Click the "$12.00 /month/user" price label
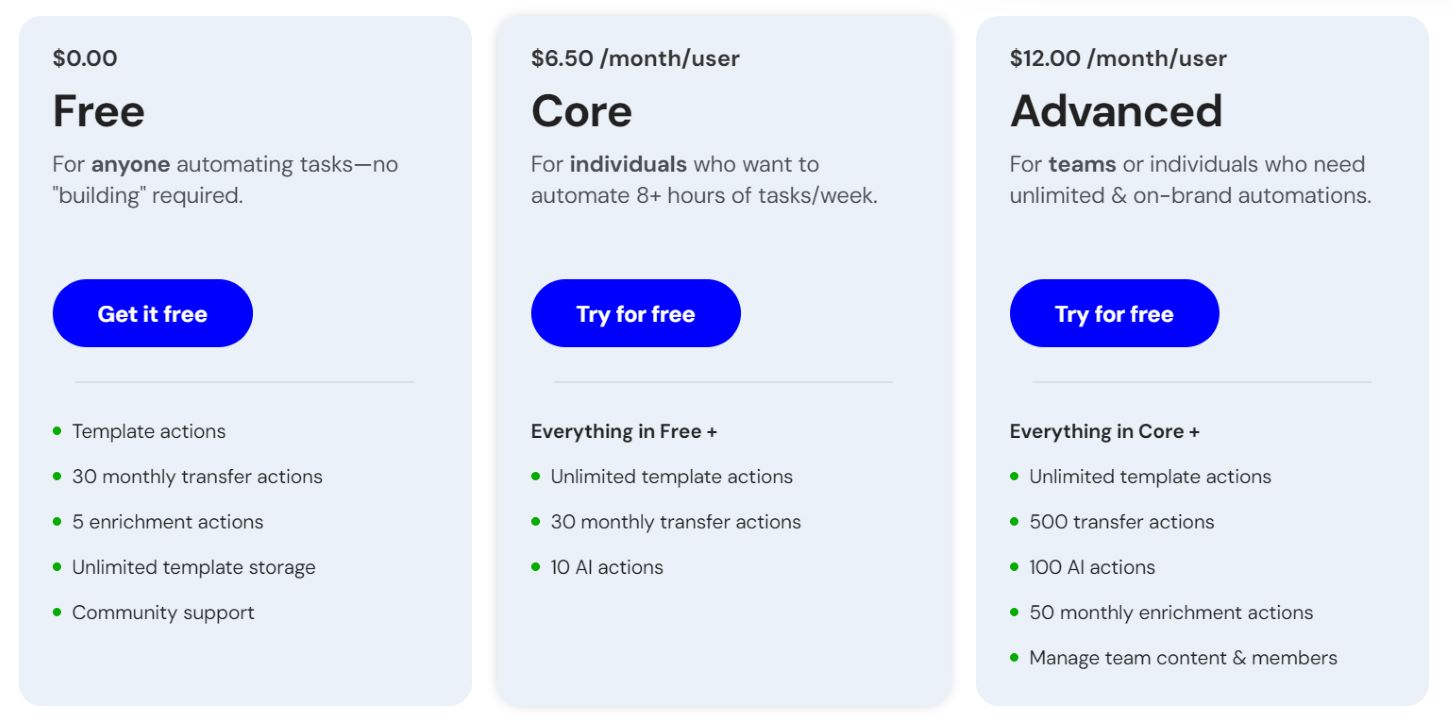Viewport: 1450px width, 725px height. coord(1118,58)
